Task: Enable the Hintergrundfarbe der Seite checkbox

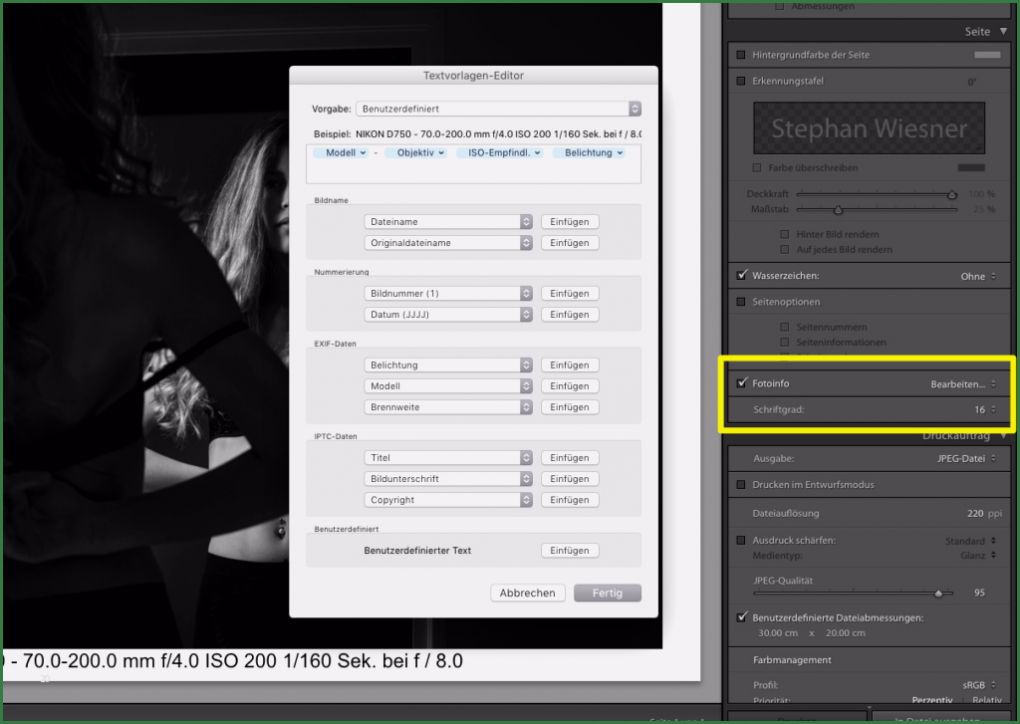Action: (x=740, y=55)
